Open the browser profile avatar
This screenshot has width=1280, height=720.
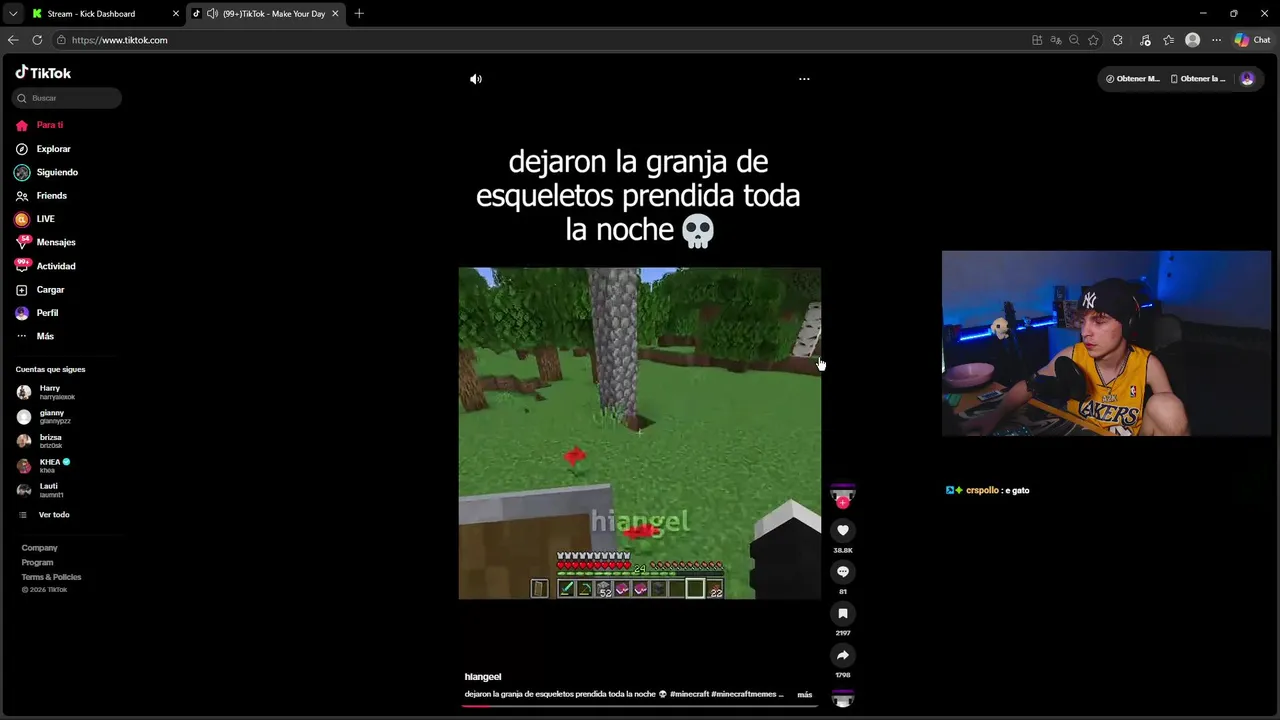pyautogui.click(x=1192, y=40)
